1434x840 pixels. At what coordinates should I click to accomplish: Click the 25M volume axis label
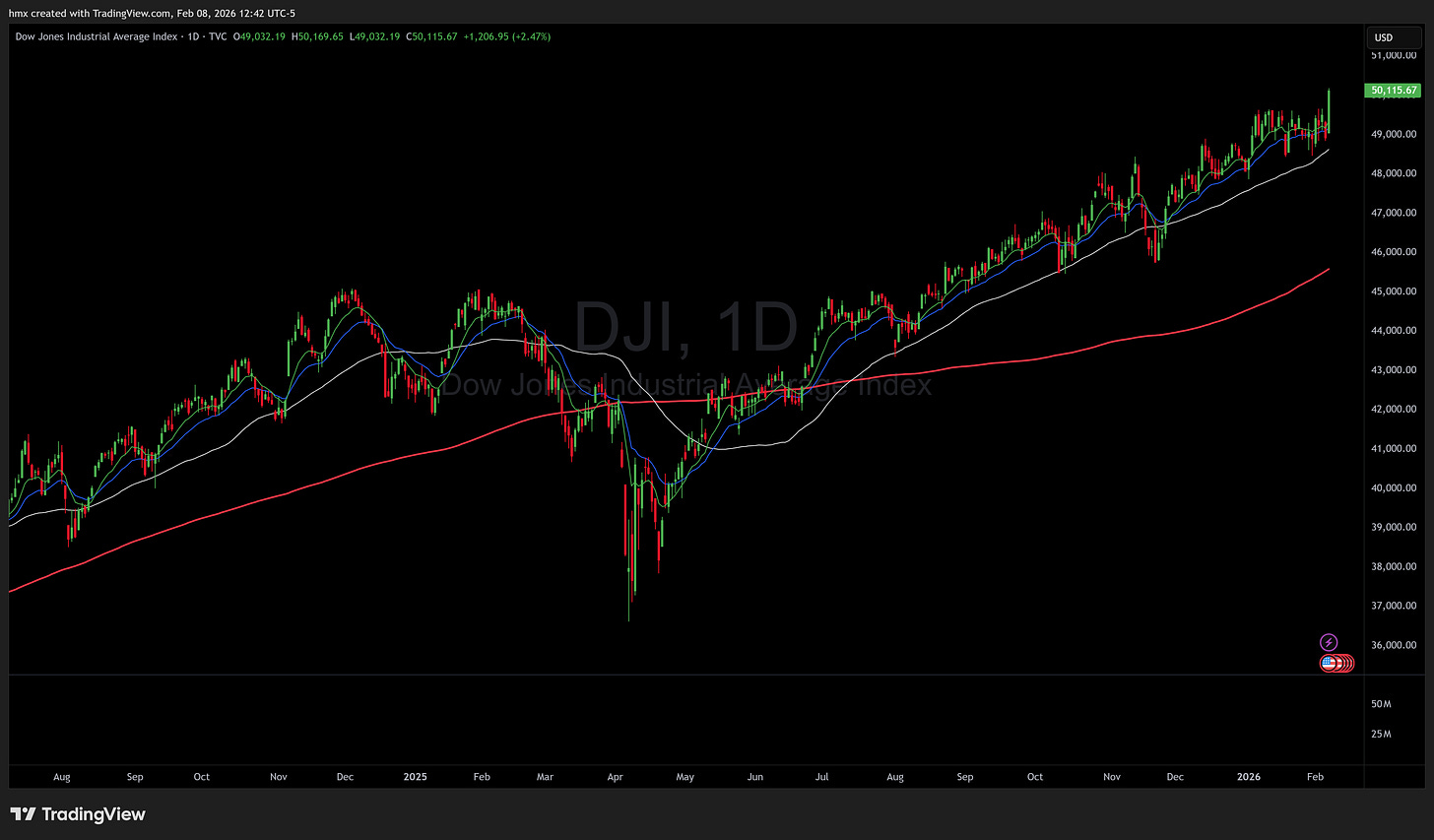click(x=1381, y=734)
